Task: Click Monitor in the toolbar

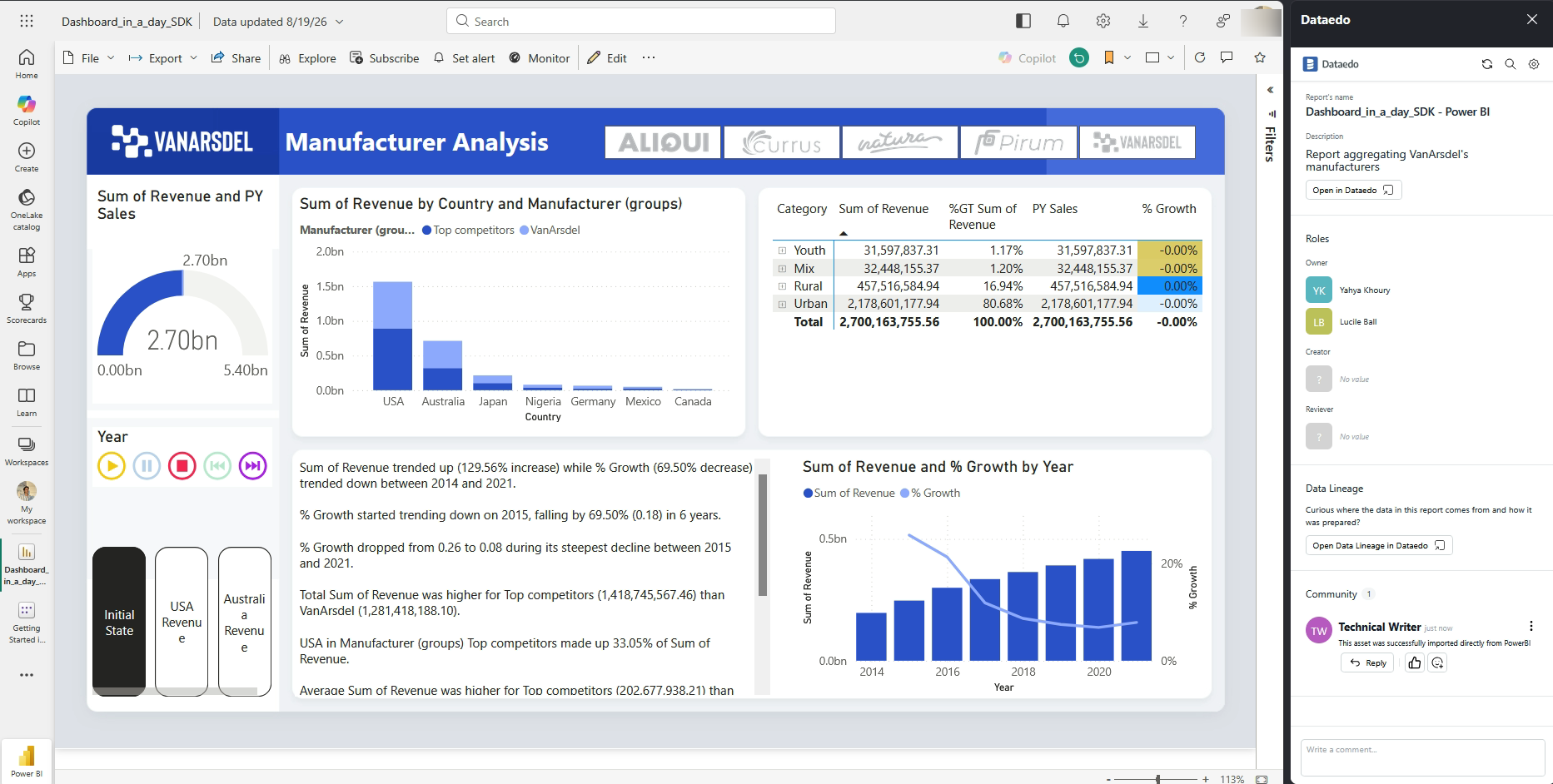Action: 540,57
